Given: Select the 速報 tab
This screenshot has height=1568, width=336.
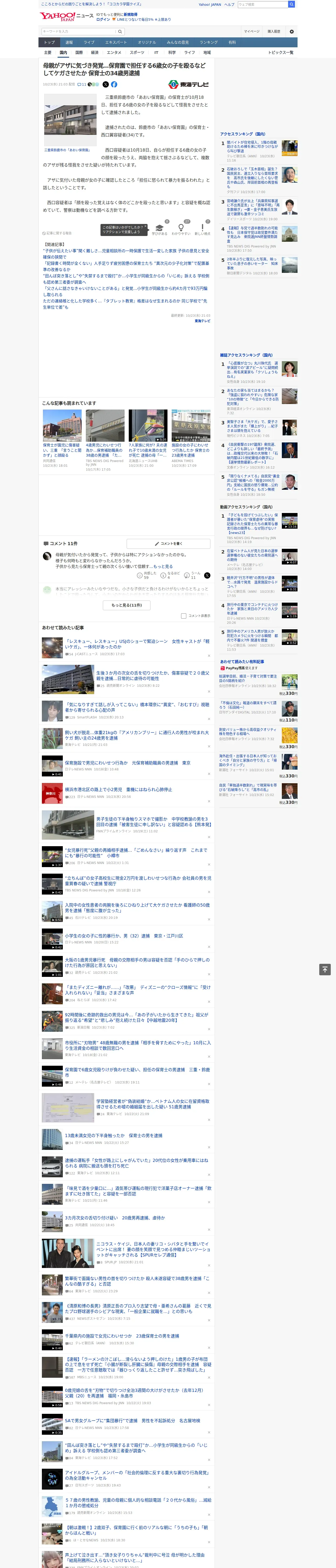Looking at the screenshot, I should 69,42.
